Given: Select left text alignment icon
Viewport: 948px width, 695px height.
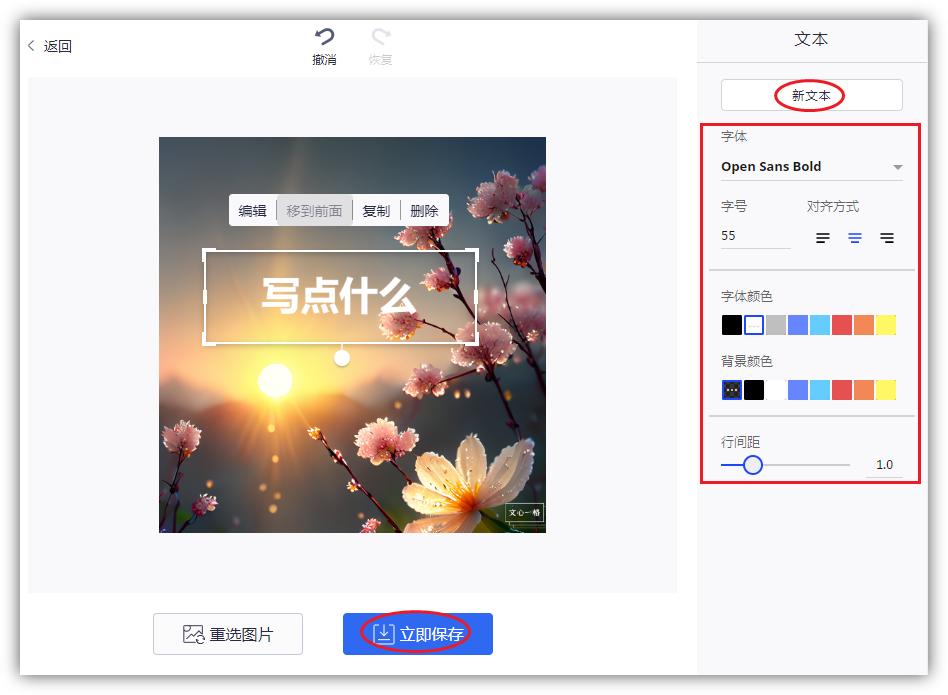Looking at the screenshot, I should pyautogui.click(x=822, y=238).
